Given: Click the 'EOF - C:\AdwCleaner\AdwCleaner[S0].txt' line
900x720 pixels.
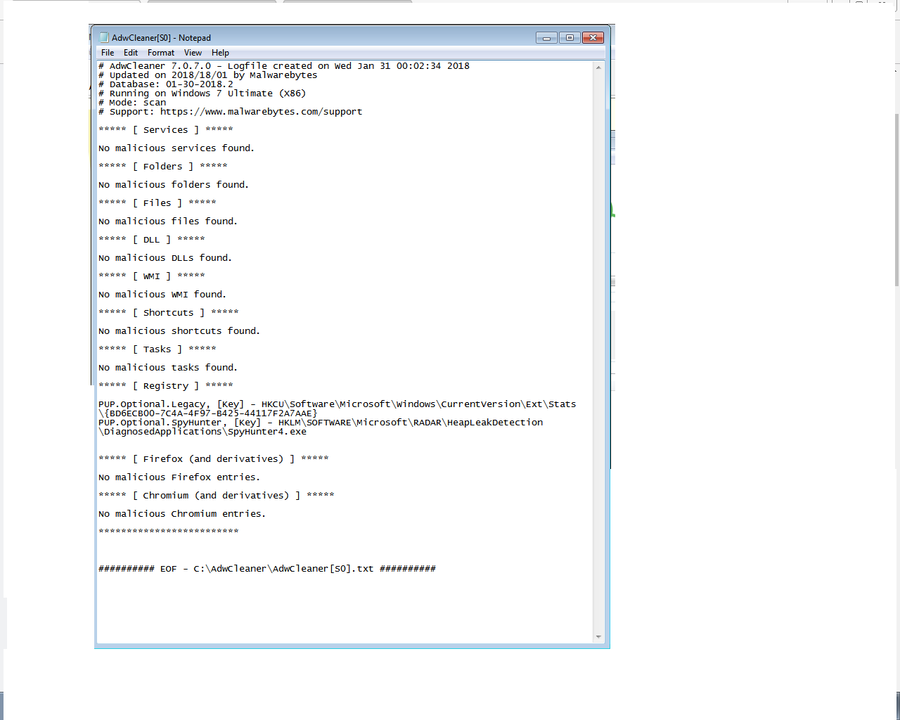Looking at the screenshot, I should coord(267,569).
